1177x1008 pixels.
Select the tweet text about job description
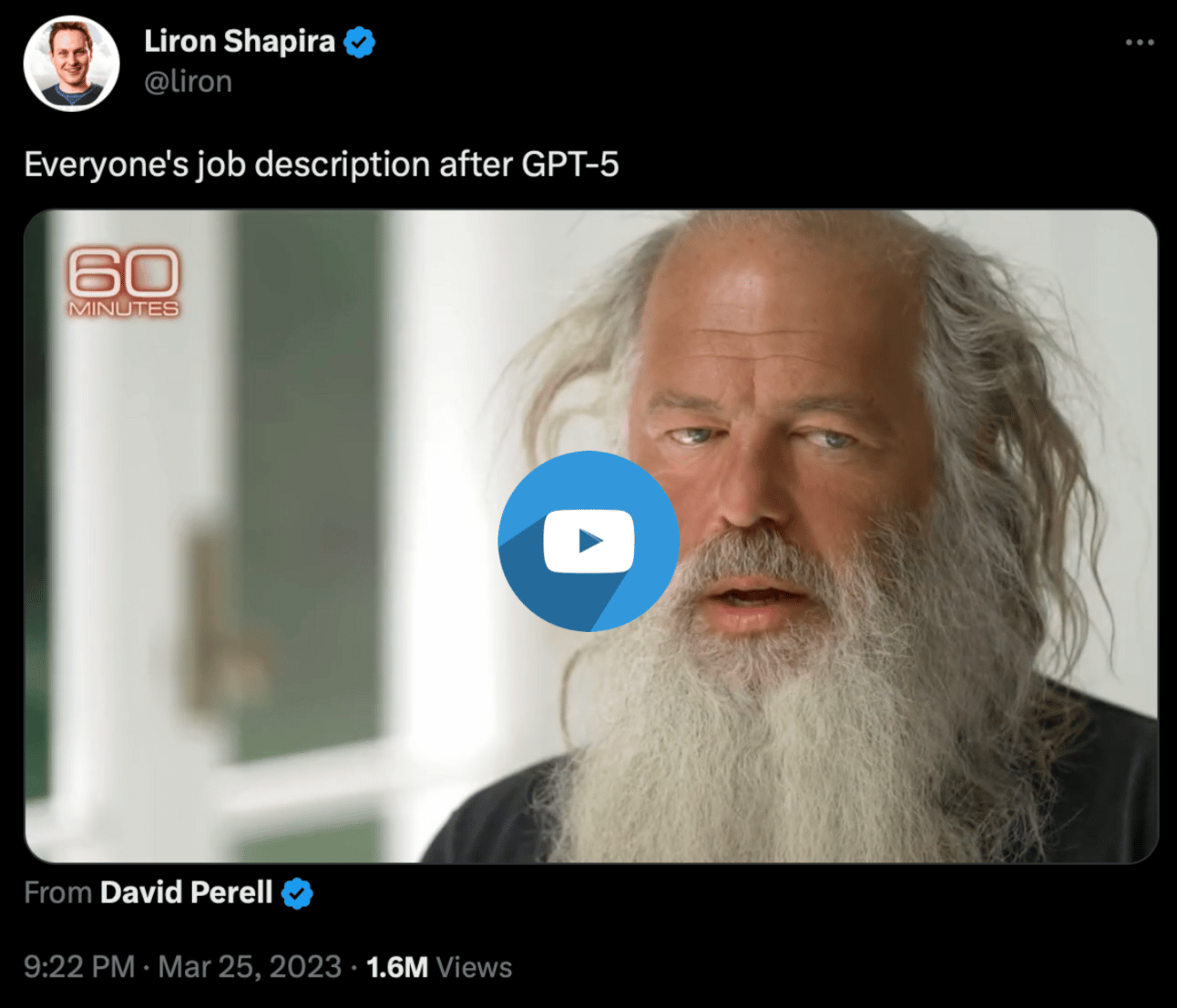(x=322, y=165)
